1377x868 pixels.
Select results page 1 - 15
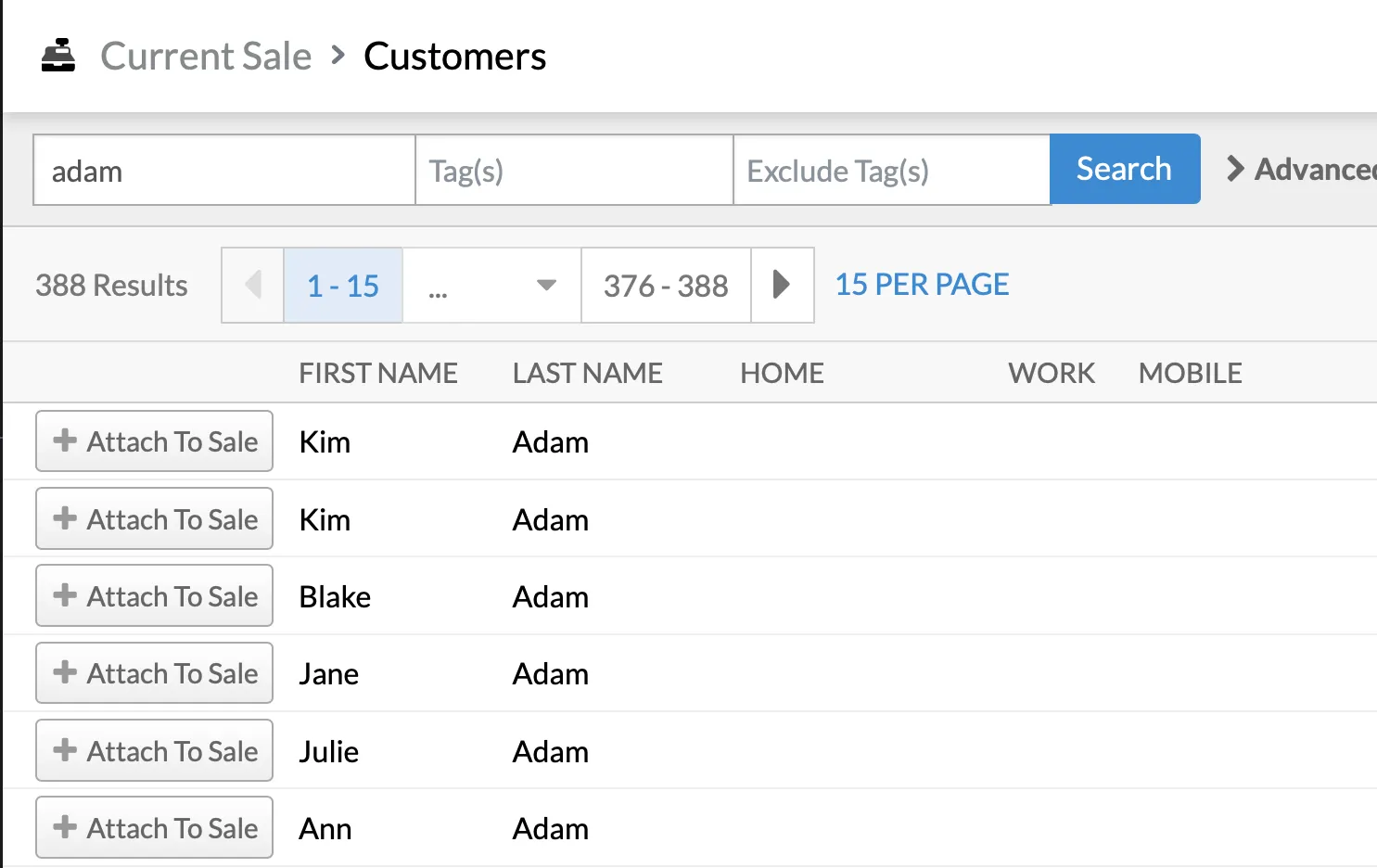coord(343,285)
